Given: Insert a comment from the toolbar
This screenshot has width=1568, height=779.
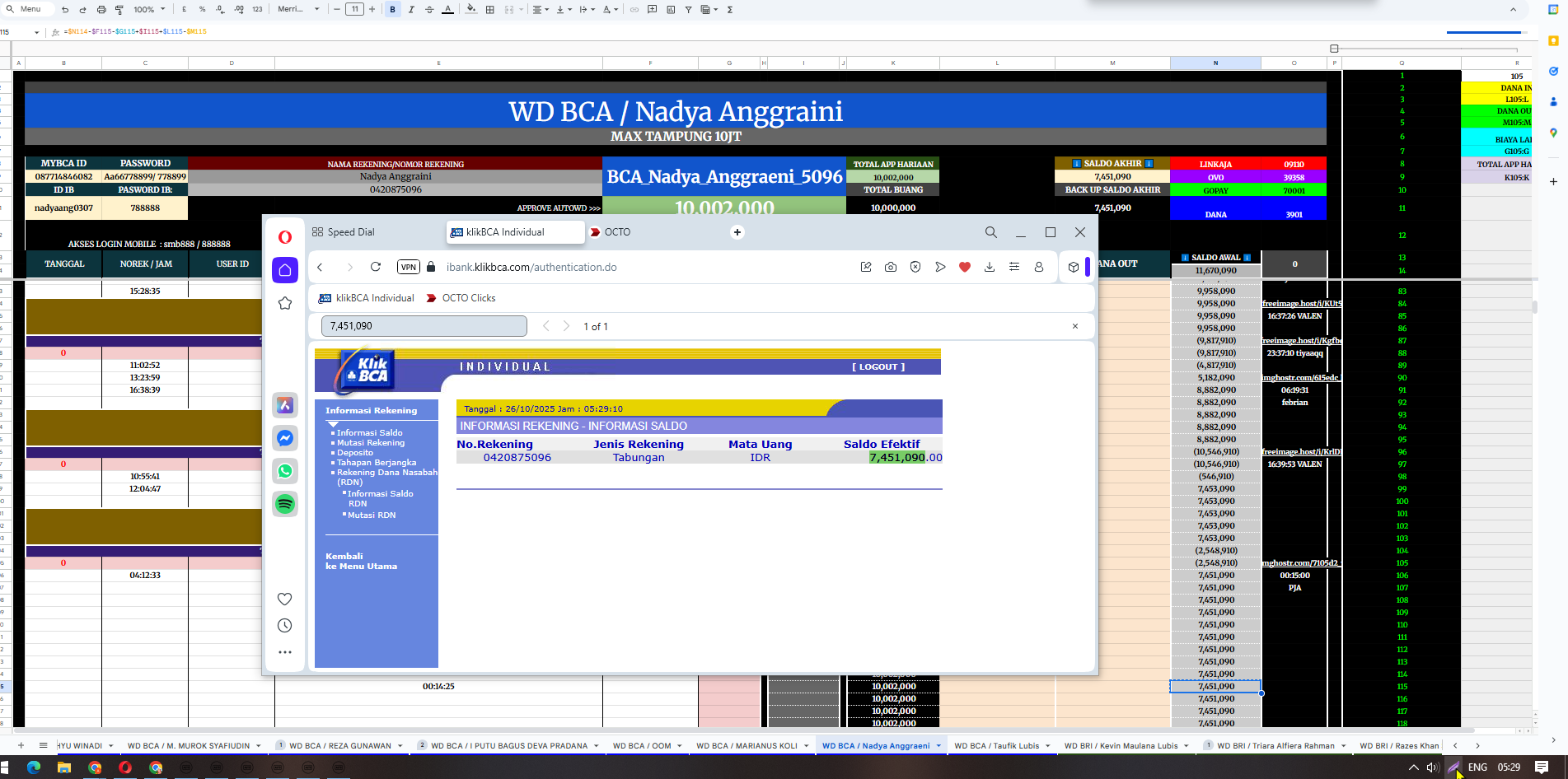Looking at the screenshot, I should (653, 10).
